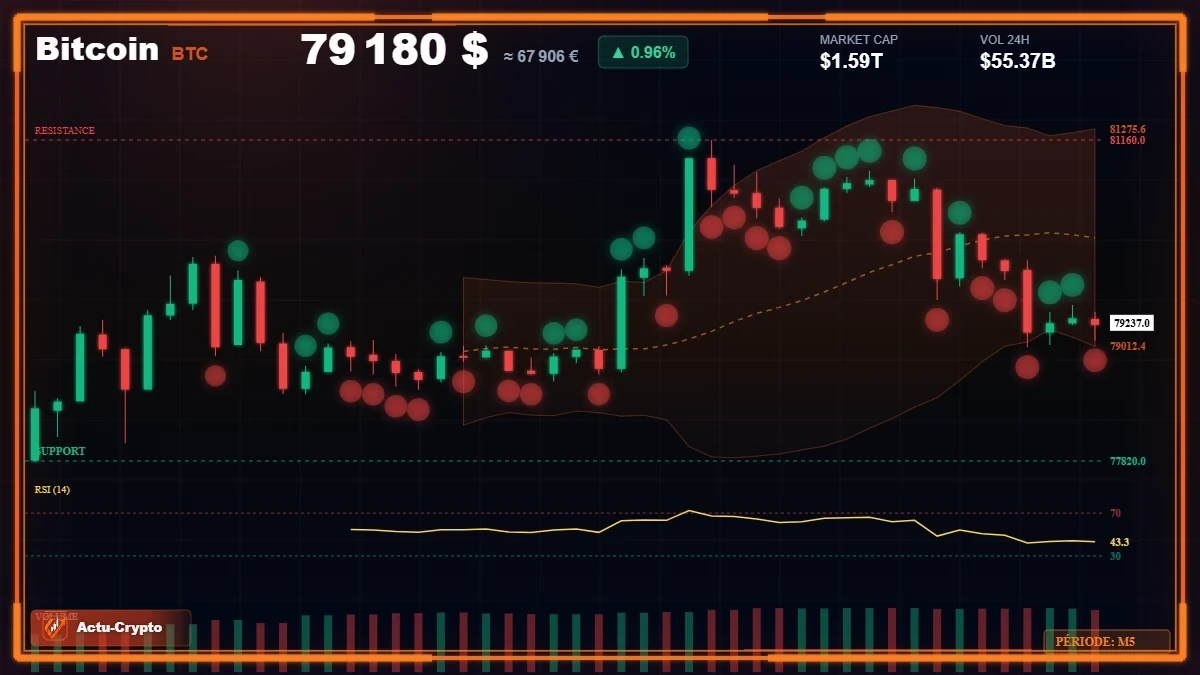
Task: Click the $55.37B volume value
Action: click(1018, 62)
